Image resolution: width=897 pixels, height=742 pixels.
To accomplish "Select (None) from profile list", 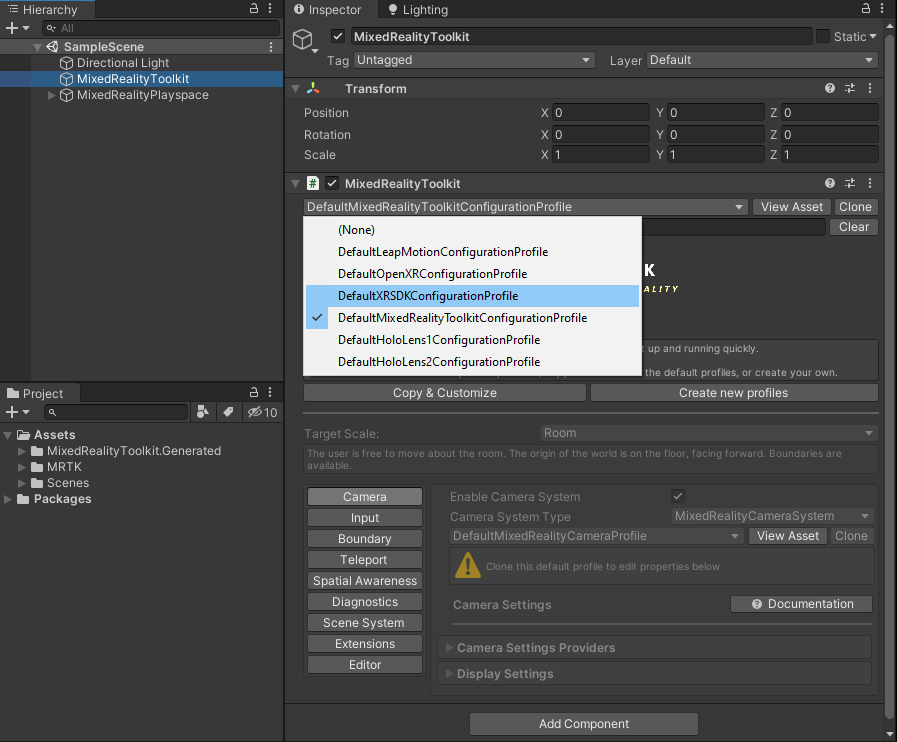I will (473, 230).
